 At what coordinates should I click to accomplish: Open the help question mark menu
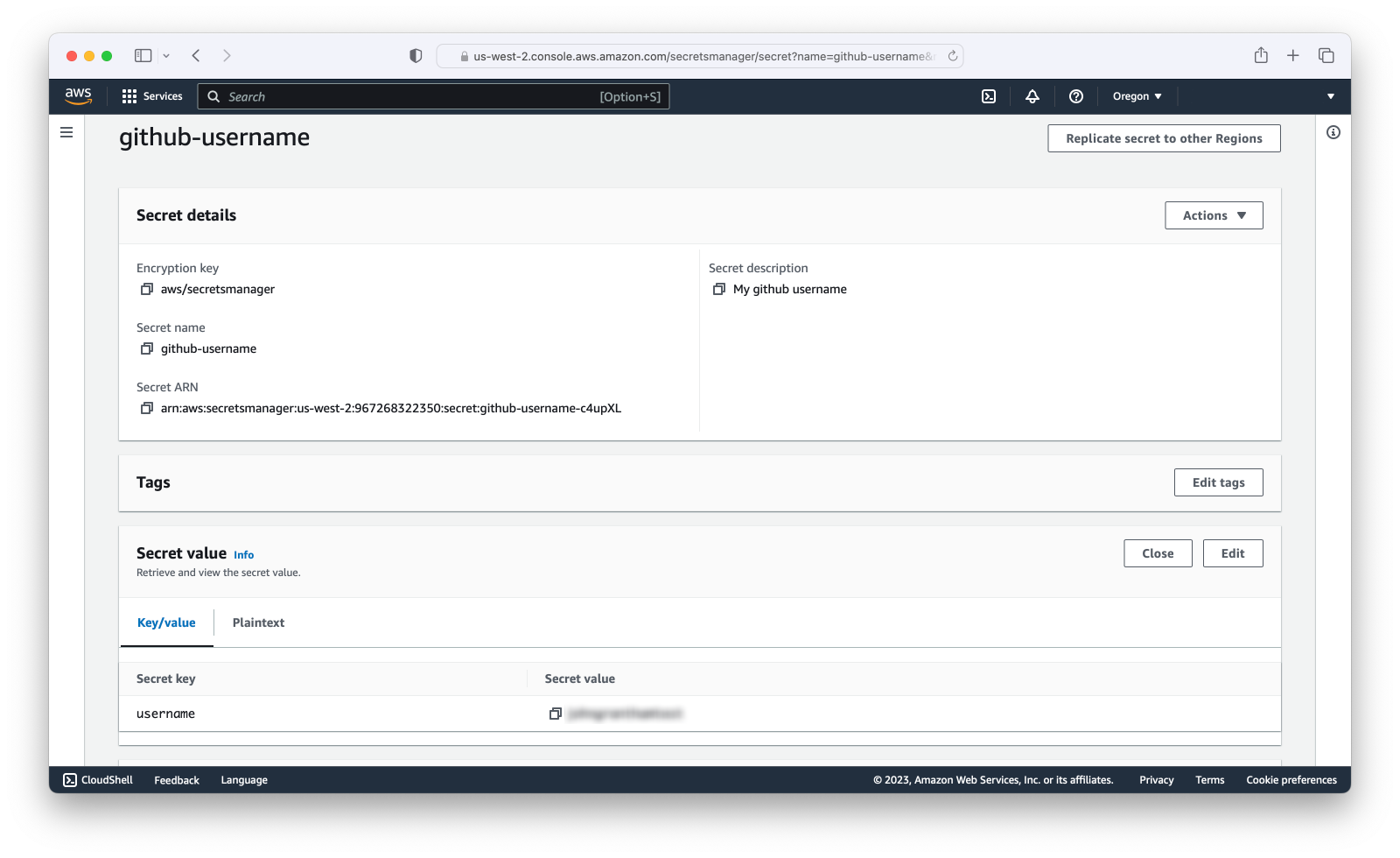coord(1076,96)
